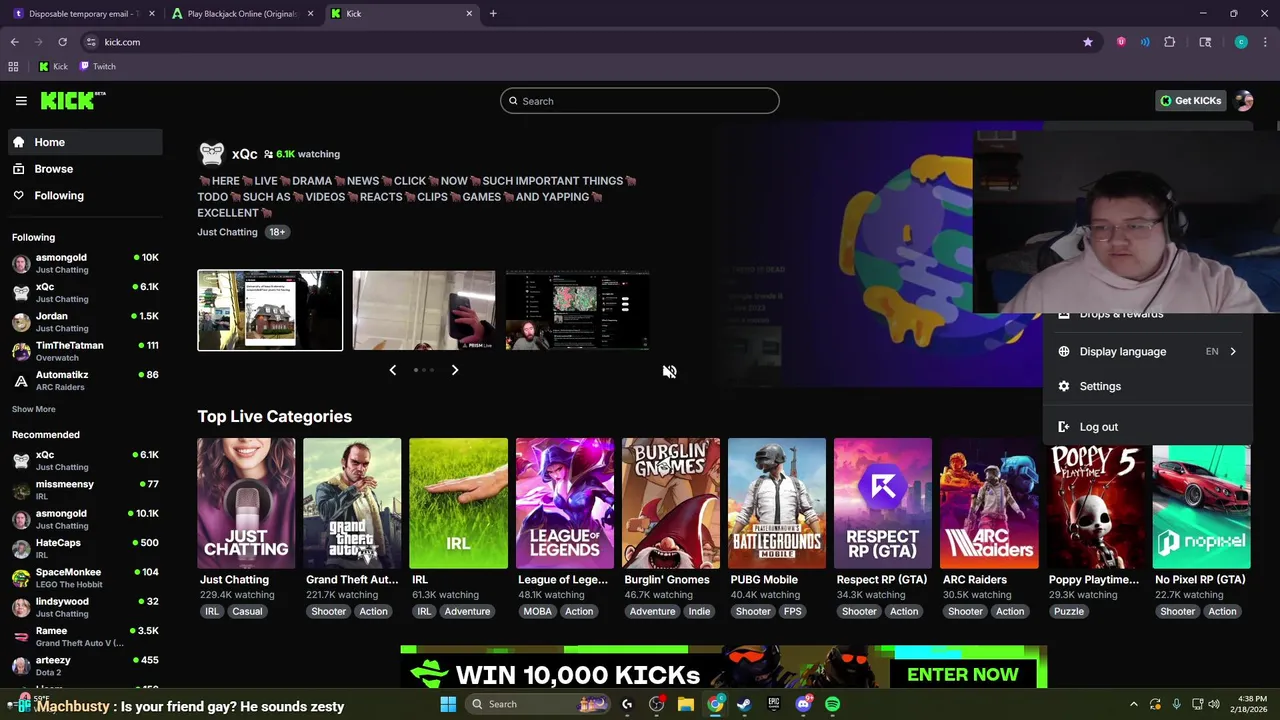
Task: Open Following in the sidebar
Action: coord(85,196)
